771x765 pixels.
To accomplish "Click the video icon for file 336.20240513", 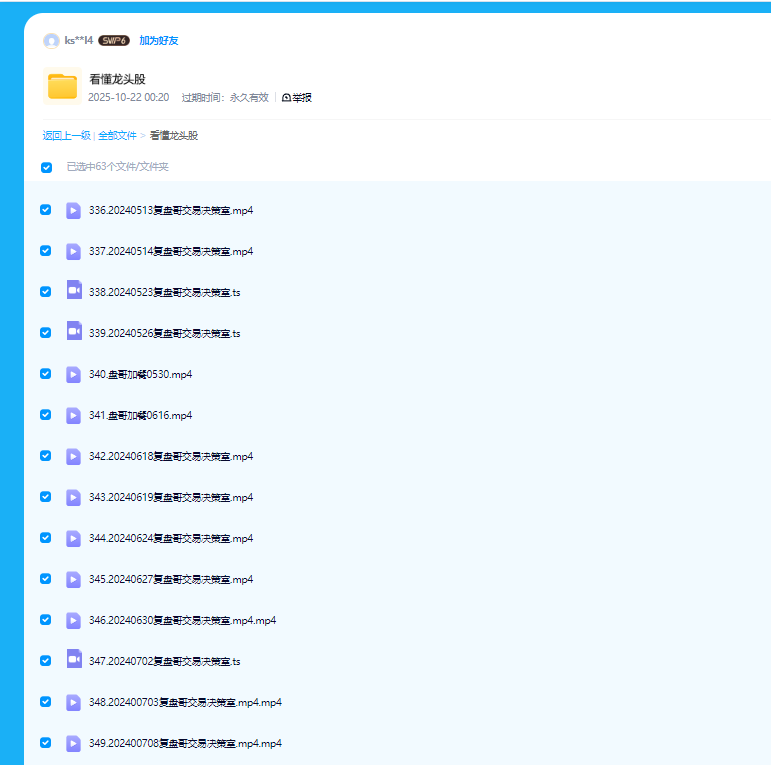I will pos(74,210).
